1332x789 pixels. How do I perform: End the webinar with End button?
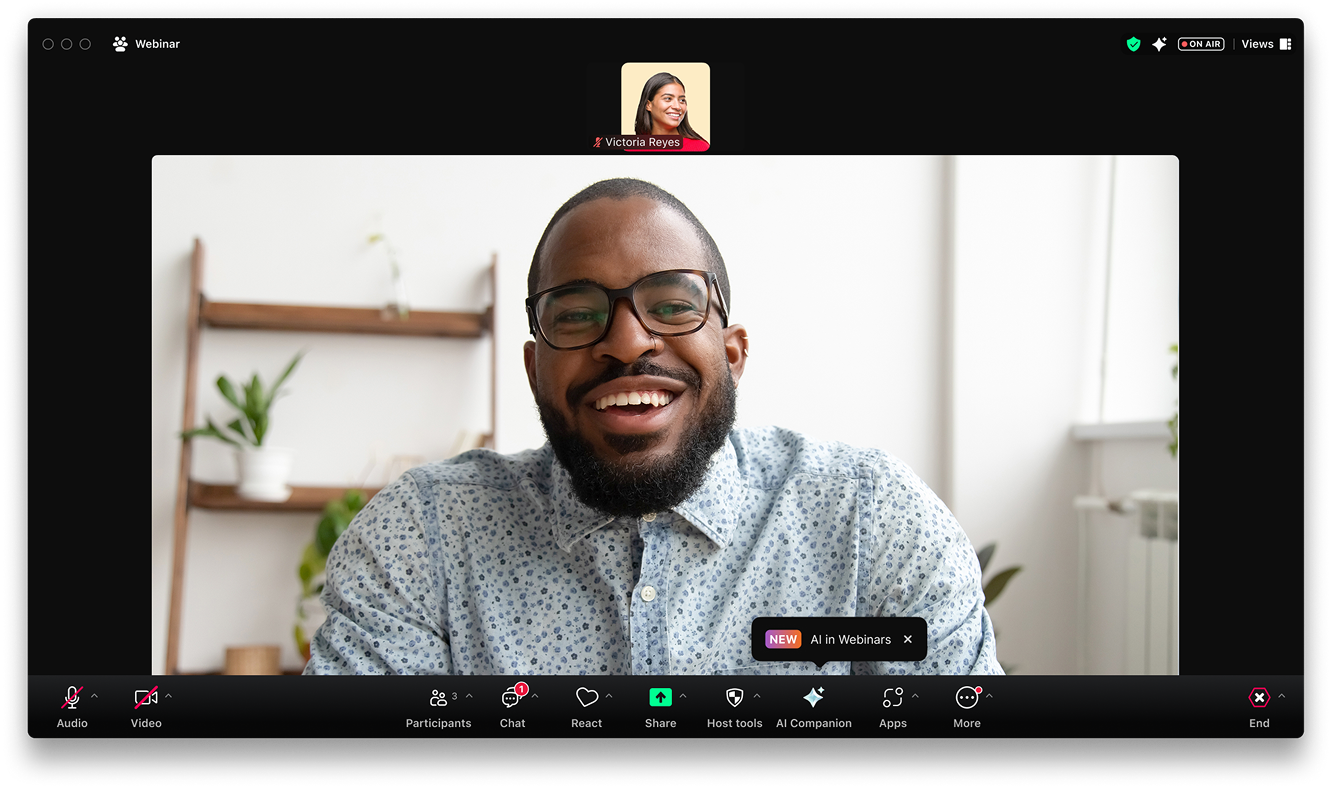coord(1259,698)
